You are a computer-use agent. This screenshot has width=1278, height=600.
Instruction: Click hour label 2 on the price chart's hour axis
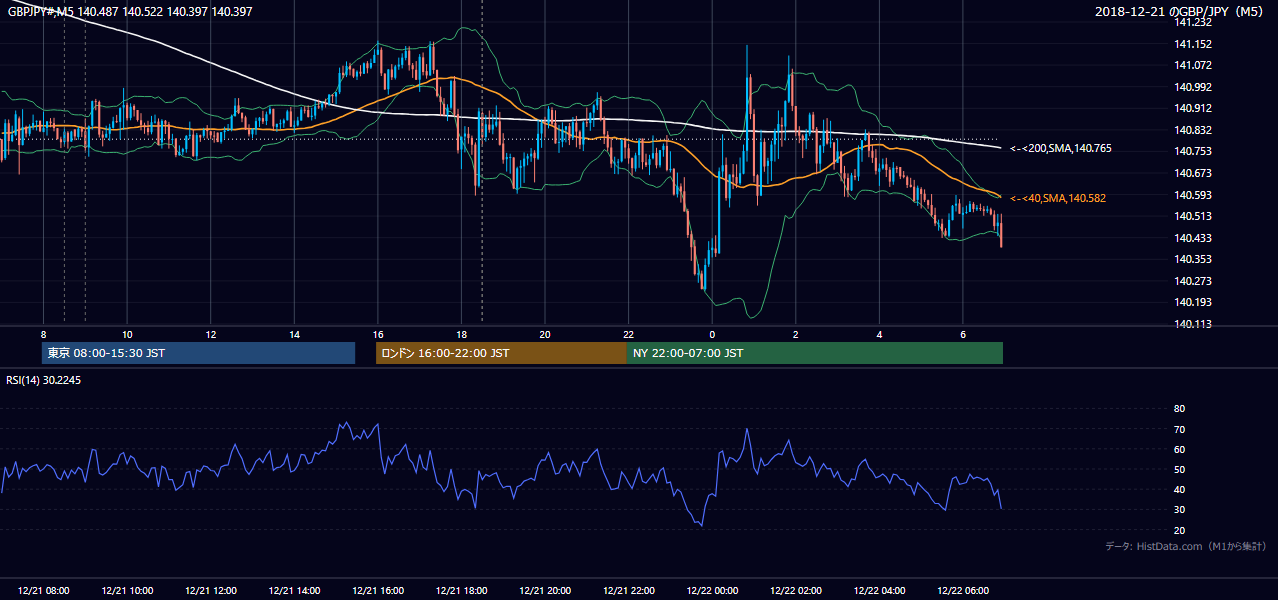tap(796, 334)
